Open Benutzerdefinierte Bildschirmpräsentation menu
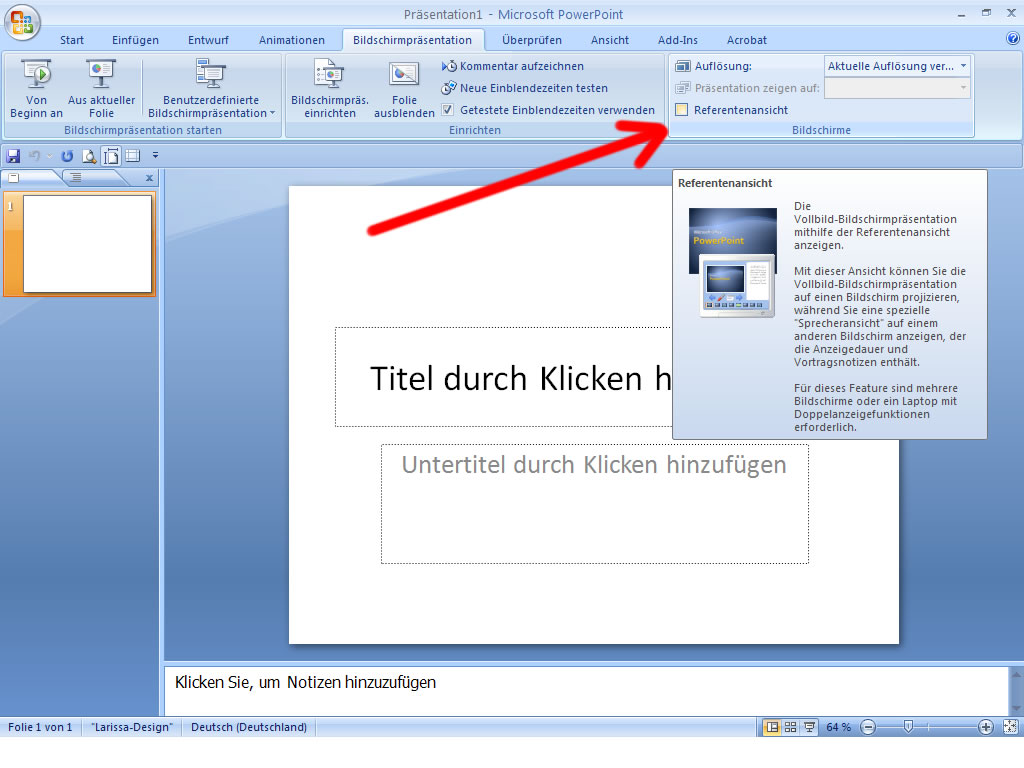1024x768 pixels. [x=211, y=89]
